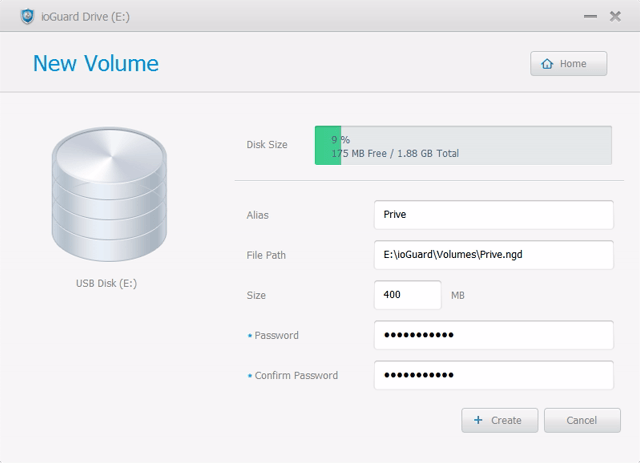The height and width of the screenshot is (463, 640).
Task: Click the File Path input field
Action: click(493, 254)
